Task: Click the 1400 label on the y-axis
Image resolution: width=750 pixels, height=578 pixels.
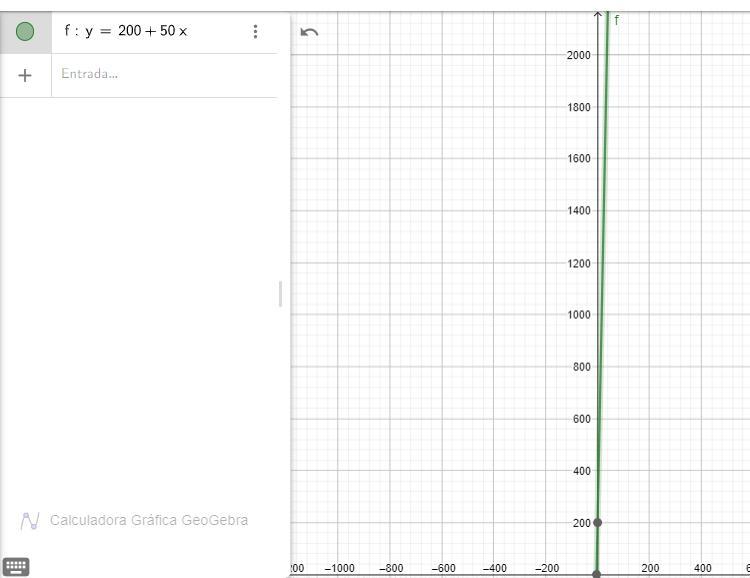Action: (579, 211)
